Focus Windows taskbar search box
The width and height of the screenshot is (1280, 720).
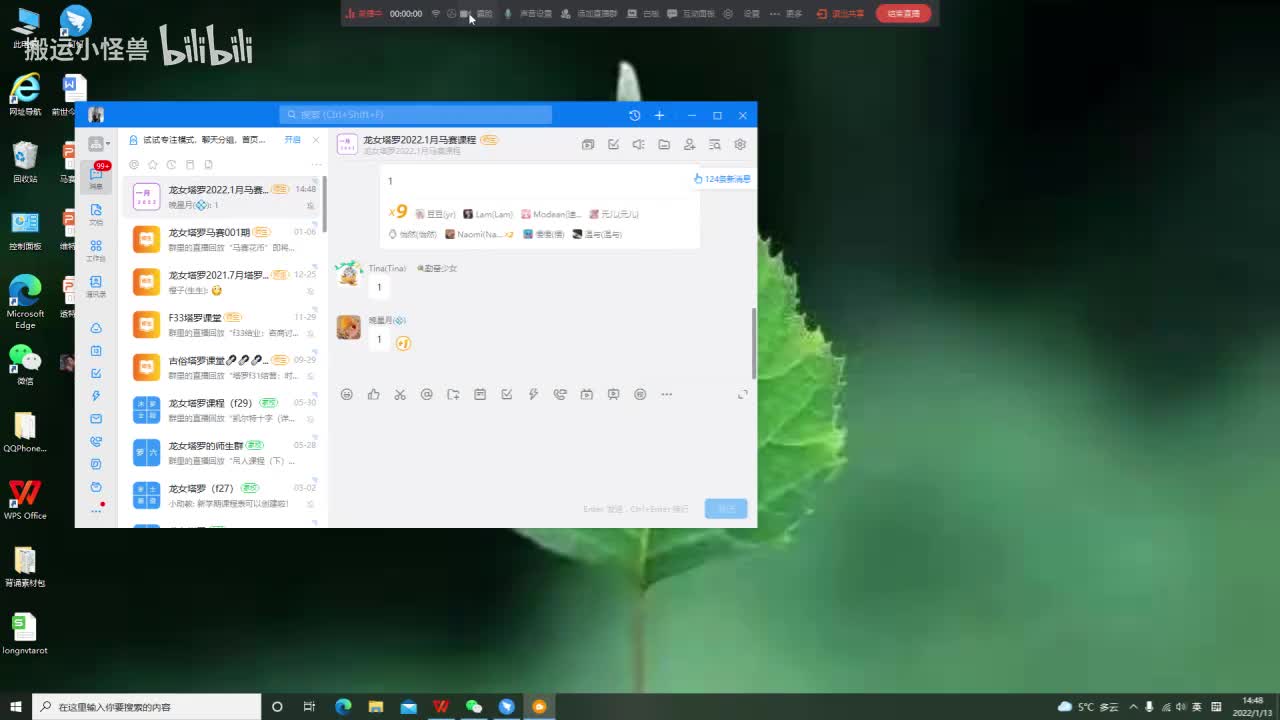point(147,706)
